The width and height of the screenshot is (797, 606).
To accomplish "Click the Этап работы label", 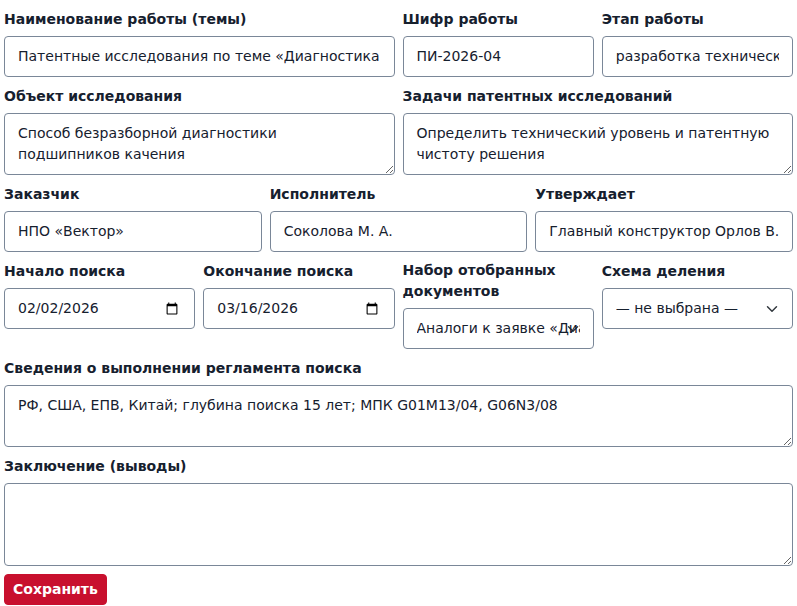I will [653, 19].
